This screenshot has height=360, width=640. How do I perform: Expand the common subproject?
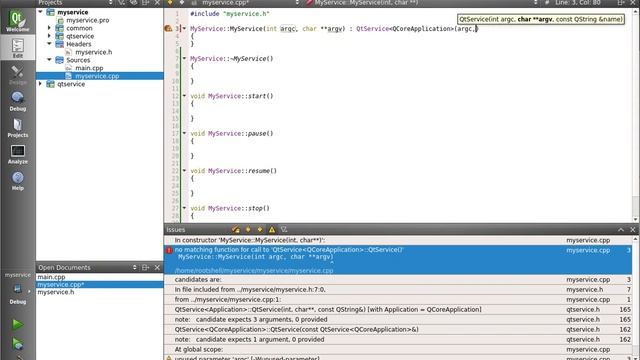click(x=49, y=28)
